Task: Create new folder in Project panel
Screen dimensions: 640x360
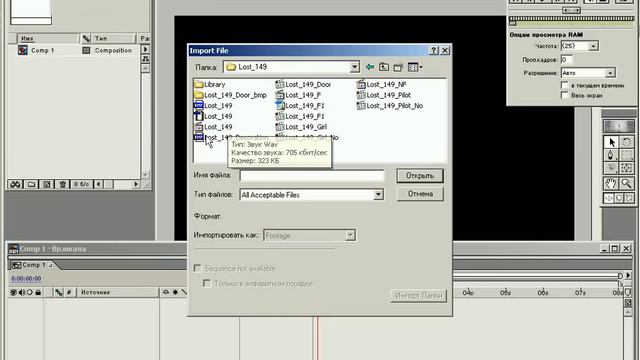Action: 31,184
